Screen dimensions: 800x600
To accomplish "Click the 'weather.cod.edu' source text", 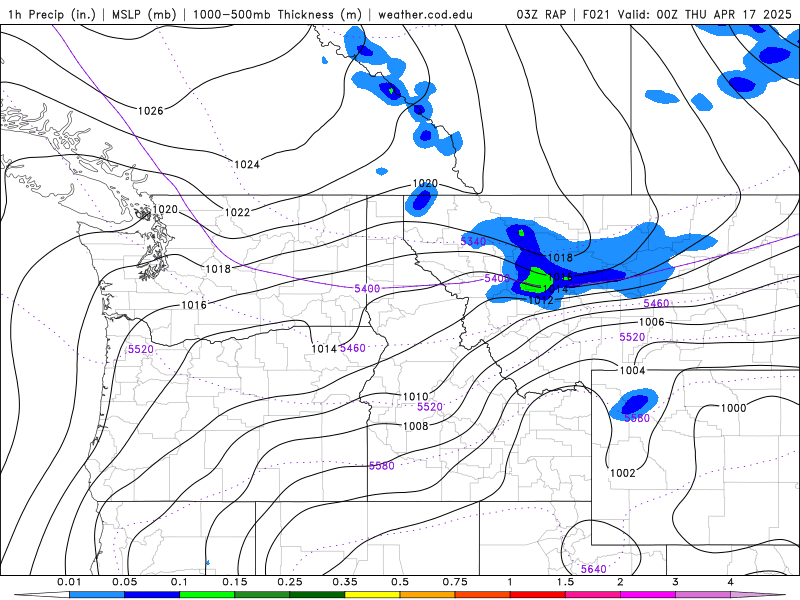I will coord(425,14).
